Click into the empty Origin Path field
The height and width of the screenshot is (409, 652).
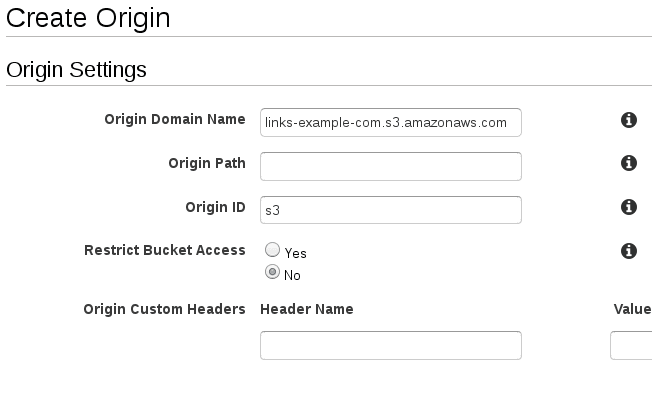[390, 165]
